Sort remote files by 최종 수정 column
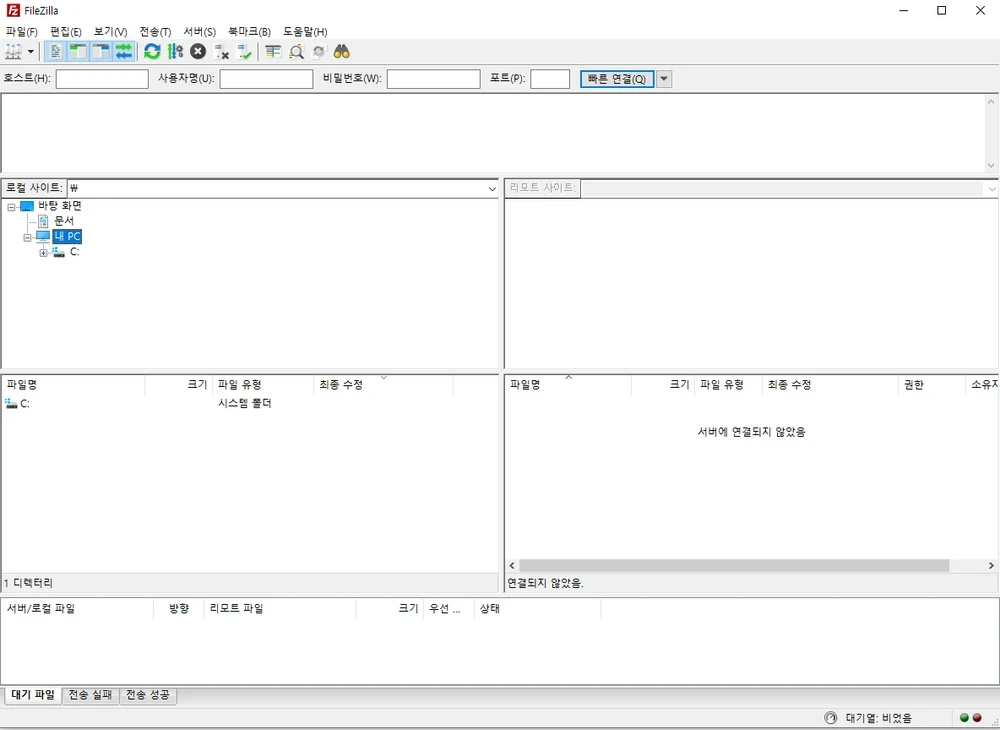The image size is (1000, 730). pyautogui.click(x=830, y=384)
